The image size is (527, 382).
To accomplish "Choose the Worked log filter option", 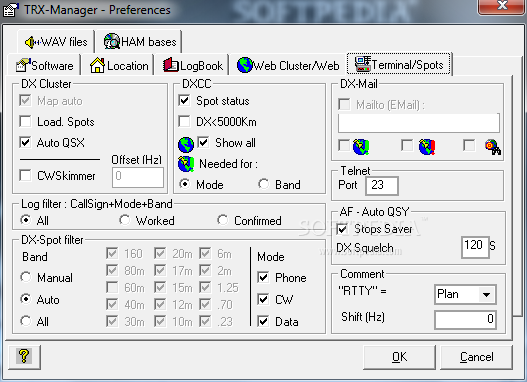I will [x=124, y=220].
